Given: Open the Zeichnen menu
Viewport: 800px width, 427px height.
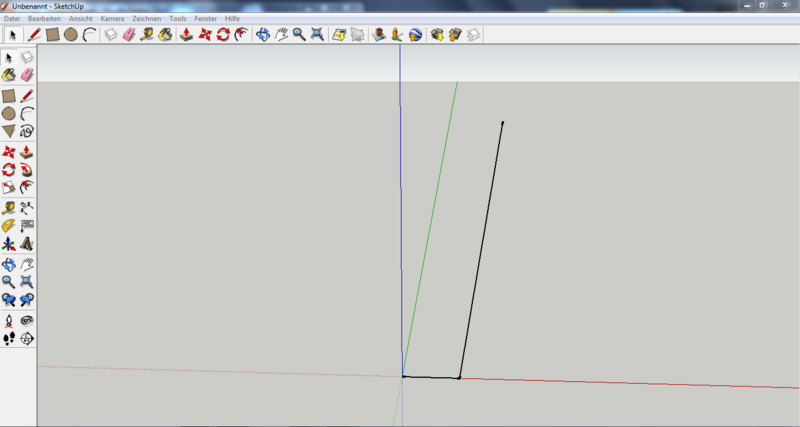Looking at the screenshot, I should coord(146,18).
